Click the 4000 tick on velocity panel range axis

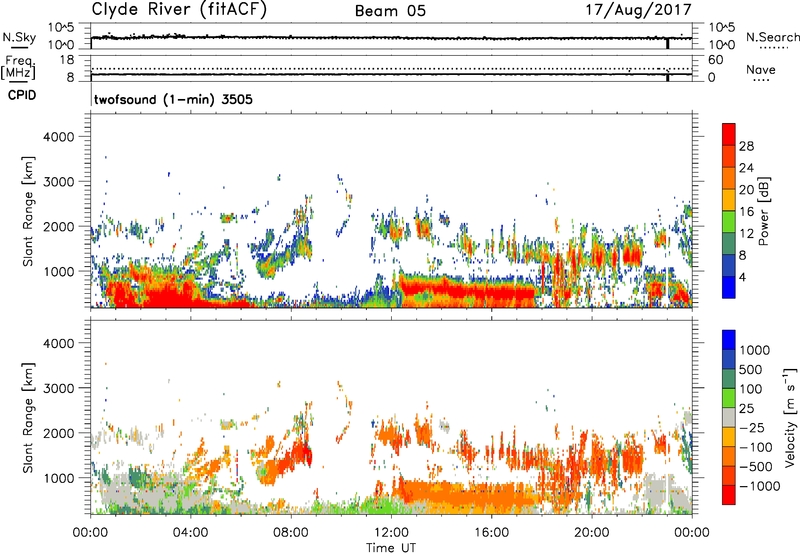pos(58,343)
